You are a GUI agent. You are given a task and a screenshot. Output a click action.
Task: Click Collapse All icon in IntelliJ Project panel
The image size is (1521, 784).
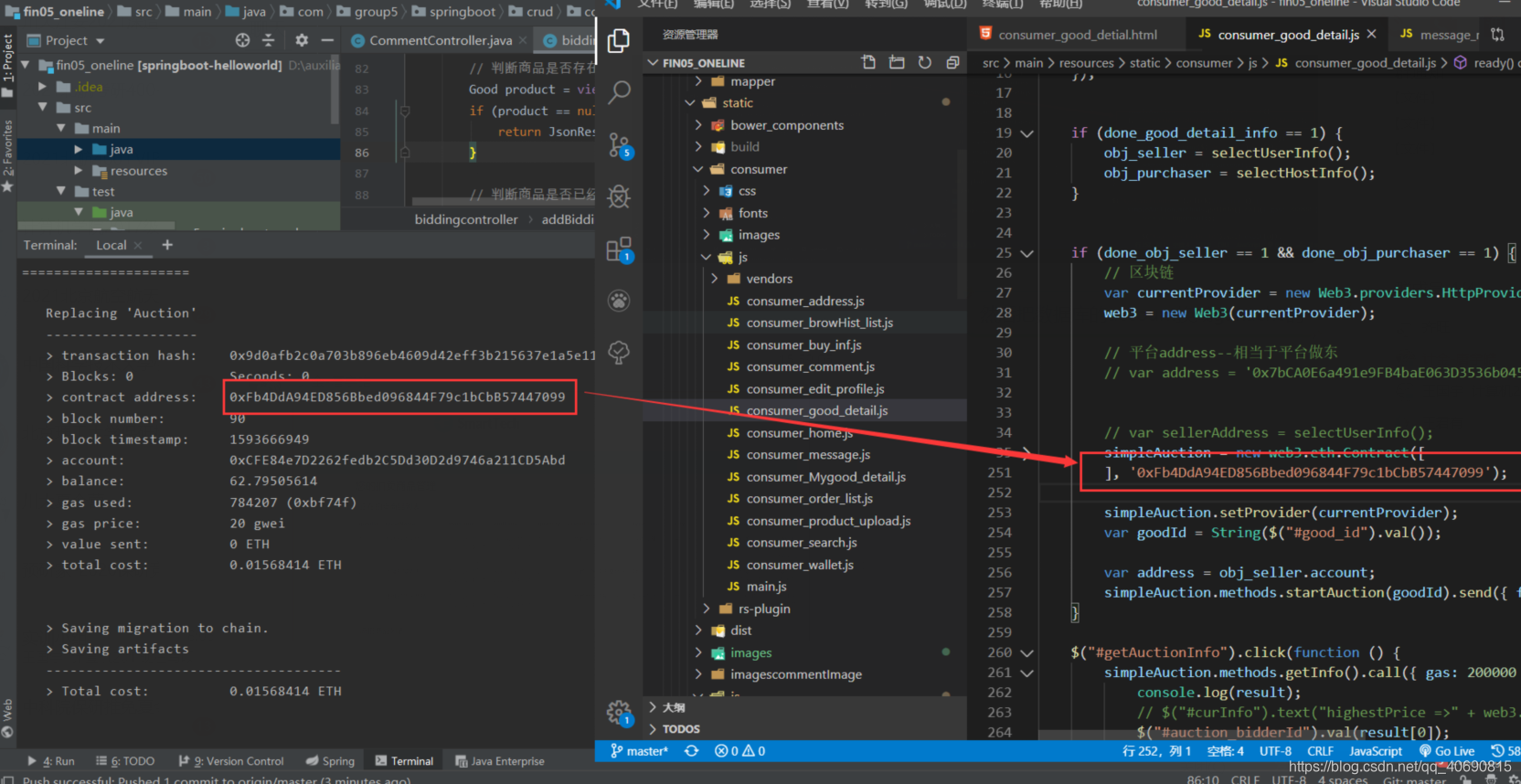(268, 40)
